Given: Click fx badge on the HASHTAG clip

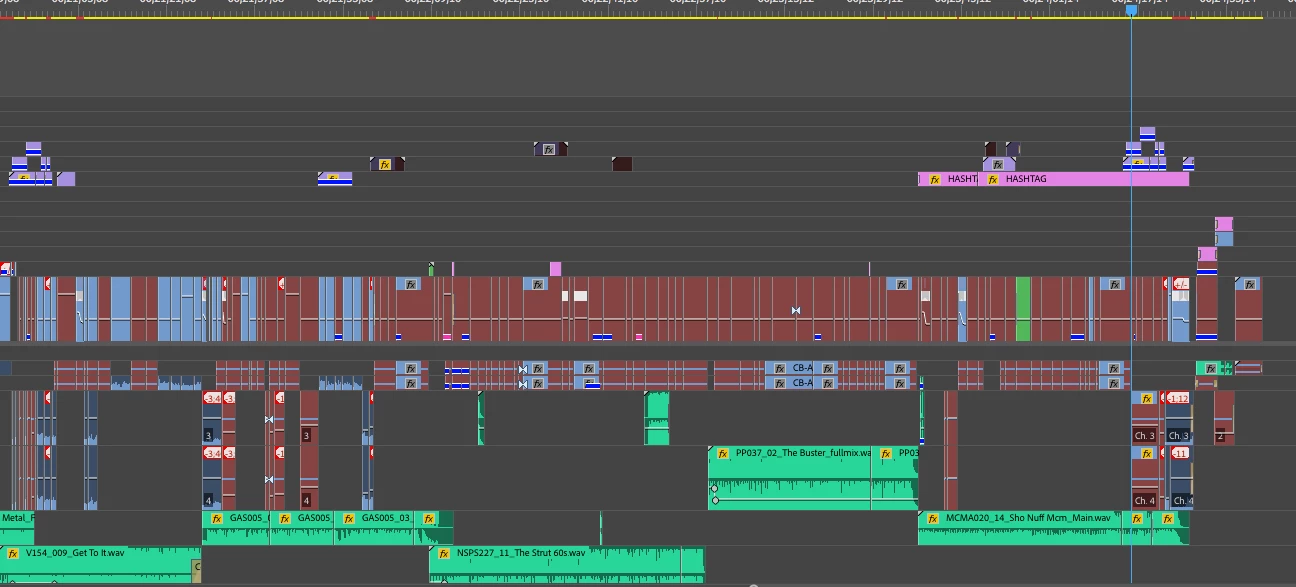Looking at the screenshot, I should point(993,179).
